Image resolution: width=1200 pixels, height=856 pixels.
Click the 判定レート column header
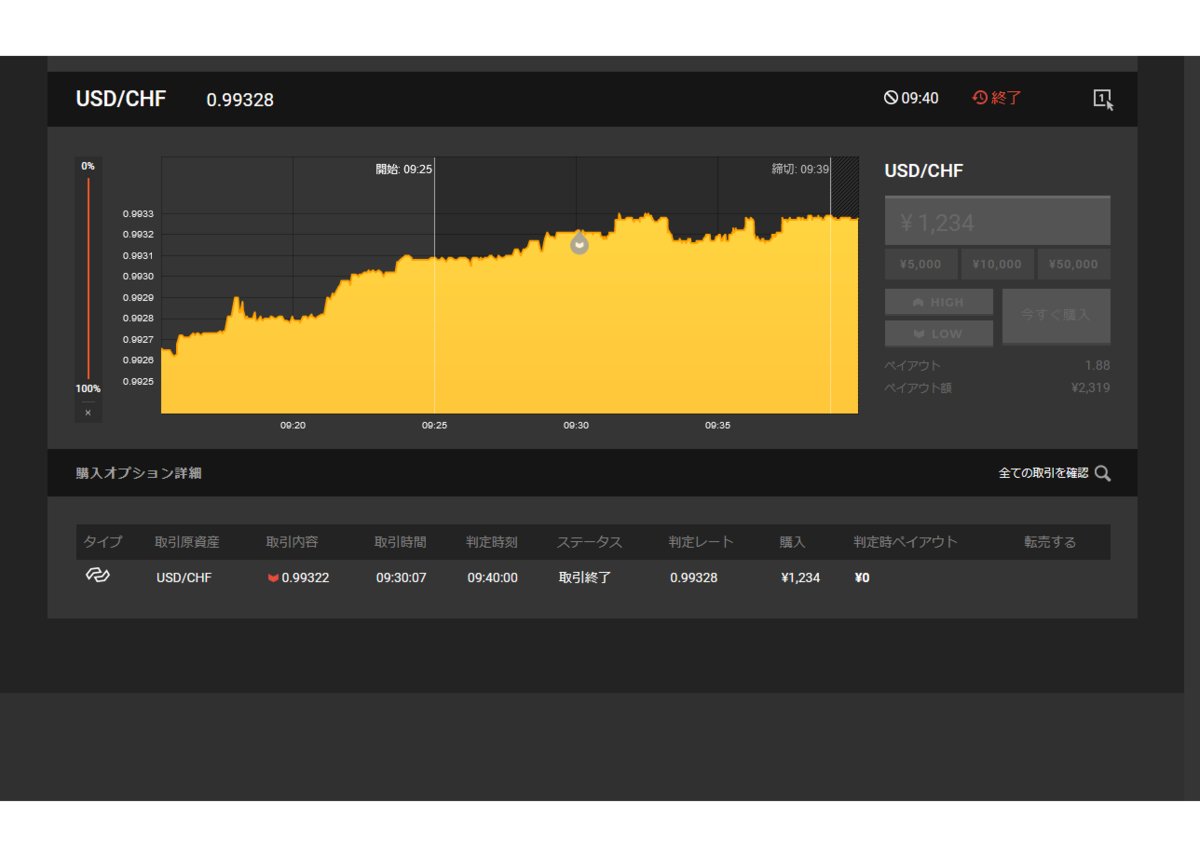pos(701,542)
